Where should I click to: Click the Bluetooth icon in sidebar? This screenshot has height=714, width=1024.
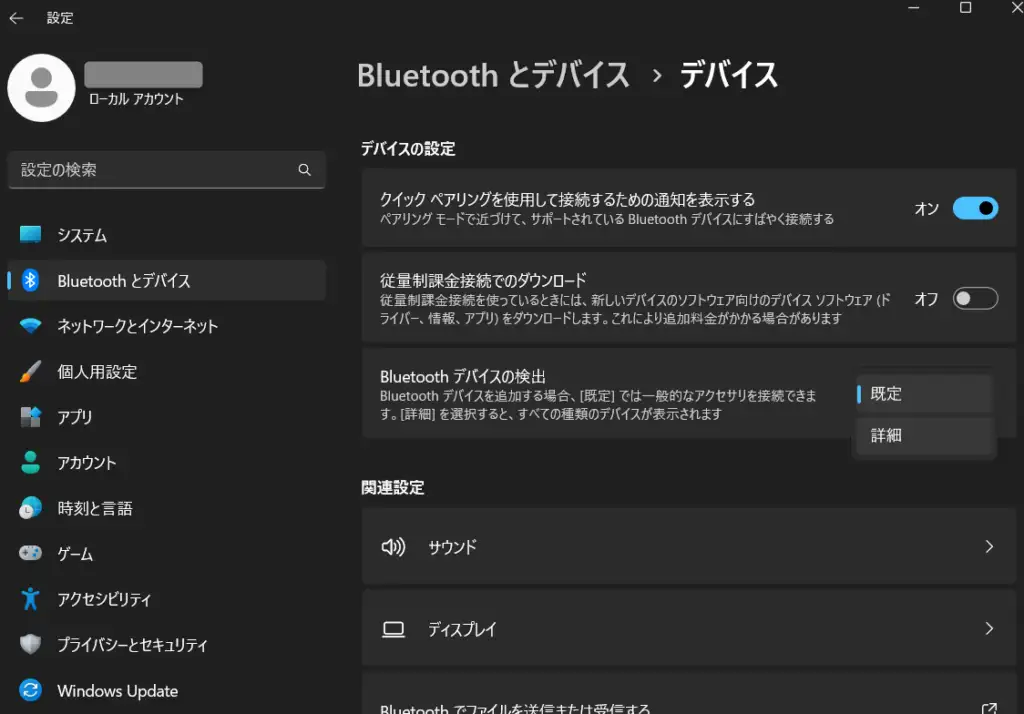(x=31, y=281)
